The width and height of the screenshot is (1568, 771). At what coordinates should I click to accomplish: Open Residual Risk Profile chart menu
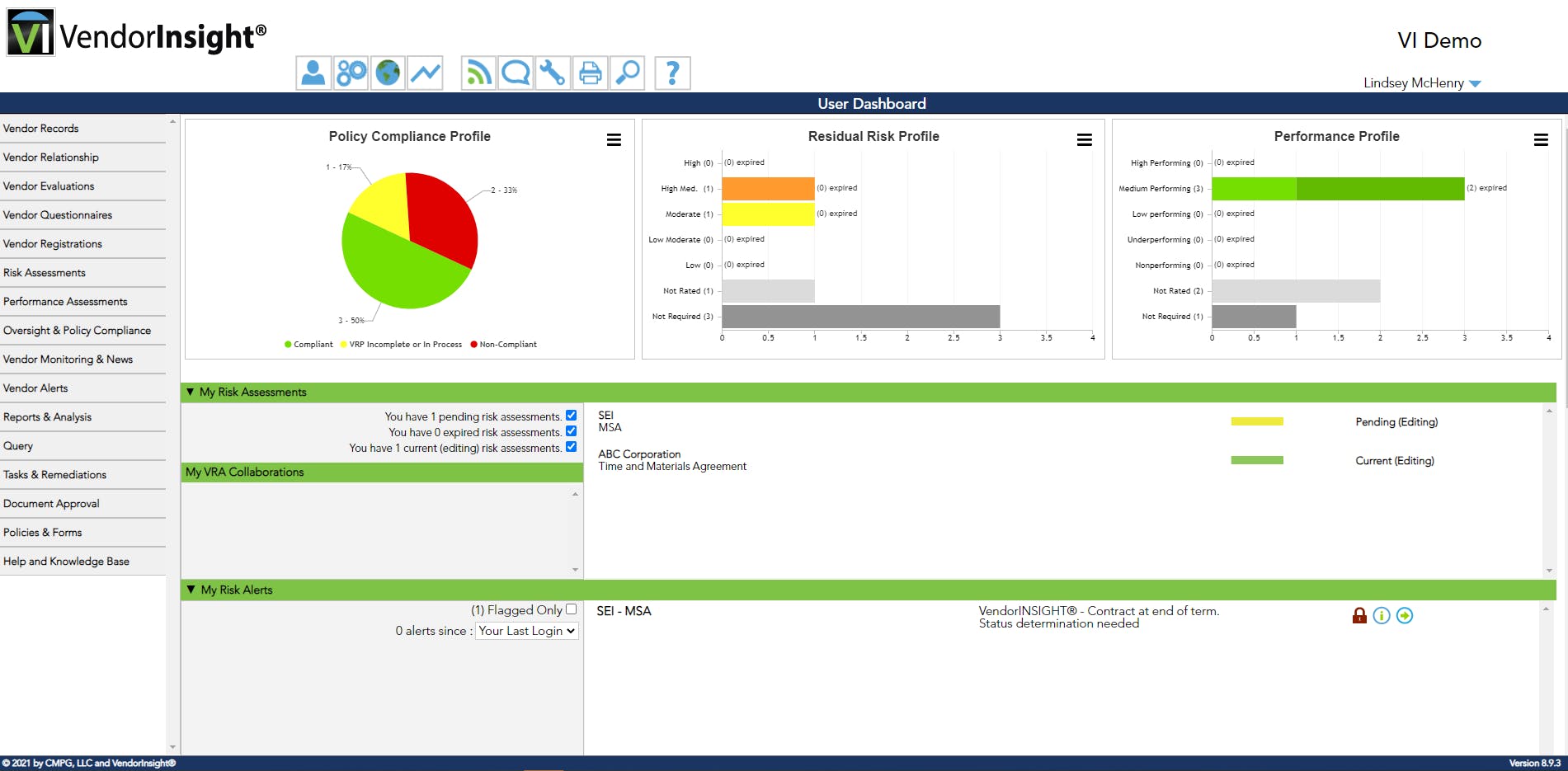1085,140
